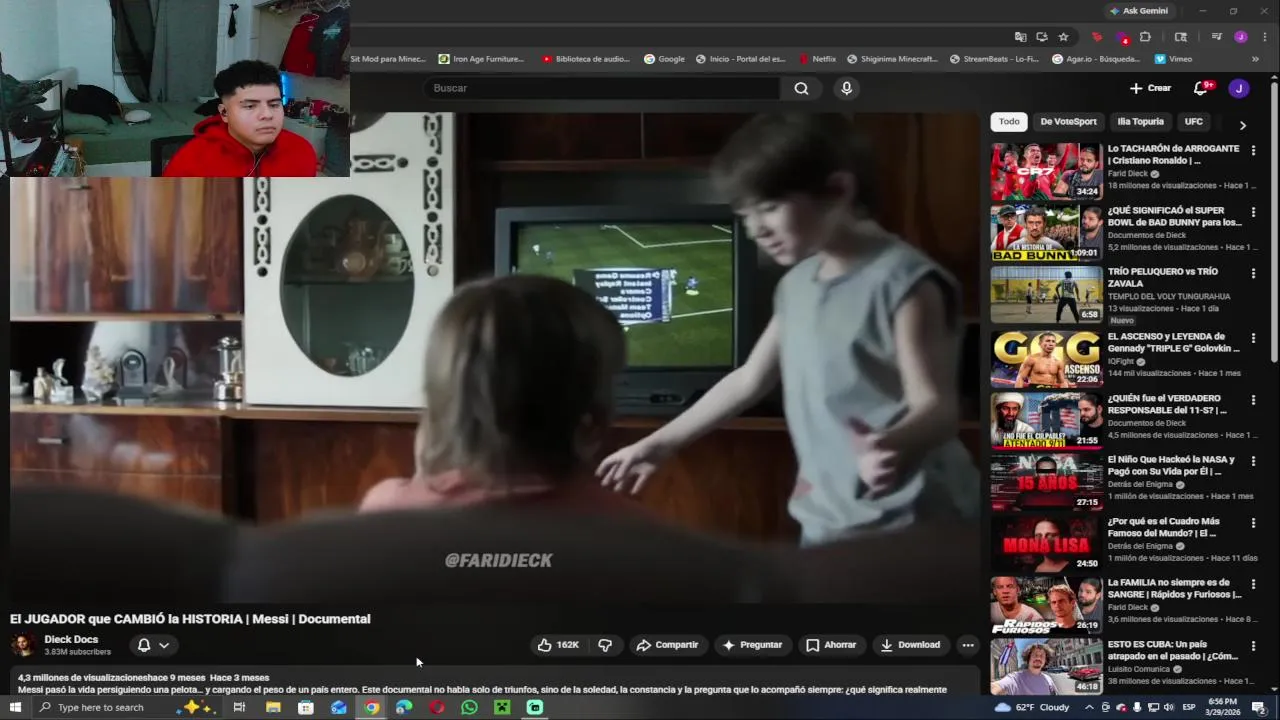Open Chrome extensions puzzle icon
Viewport: 1280px width, 720px height.
pos(1146,37)
